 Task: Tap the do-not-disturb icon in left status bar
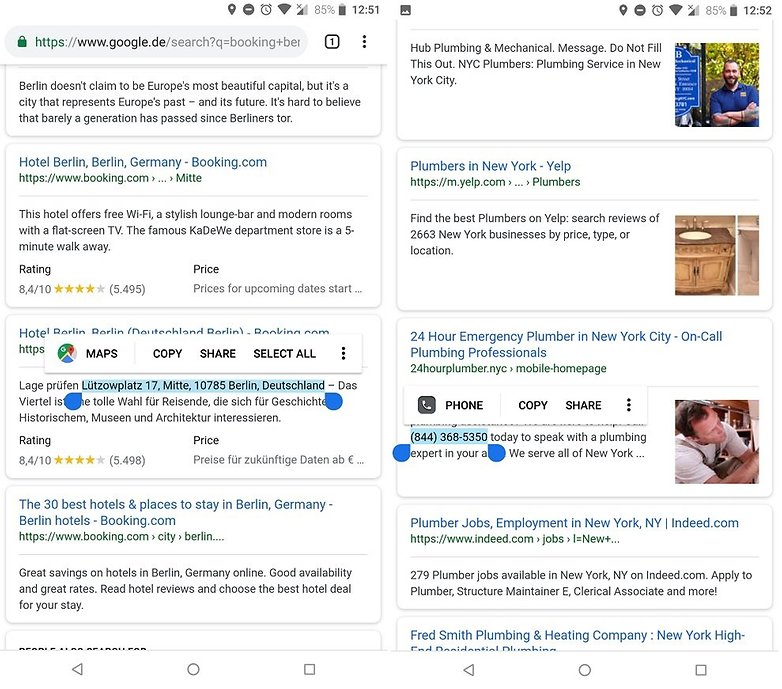pos(248,9)
